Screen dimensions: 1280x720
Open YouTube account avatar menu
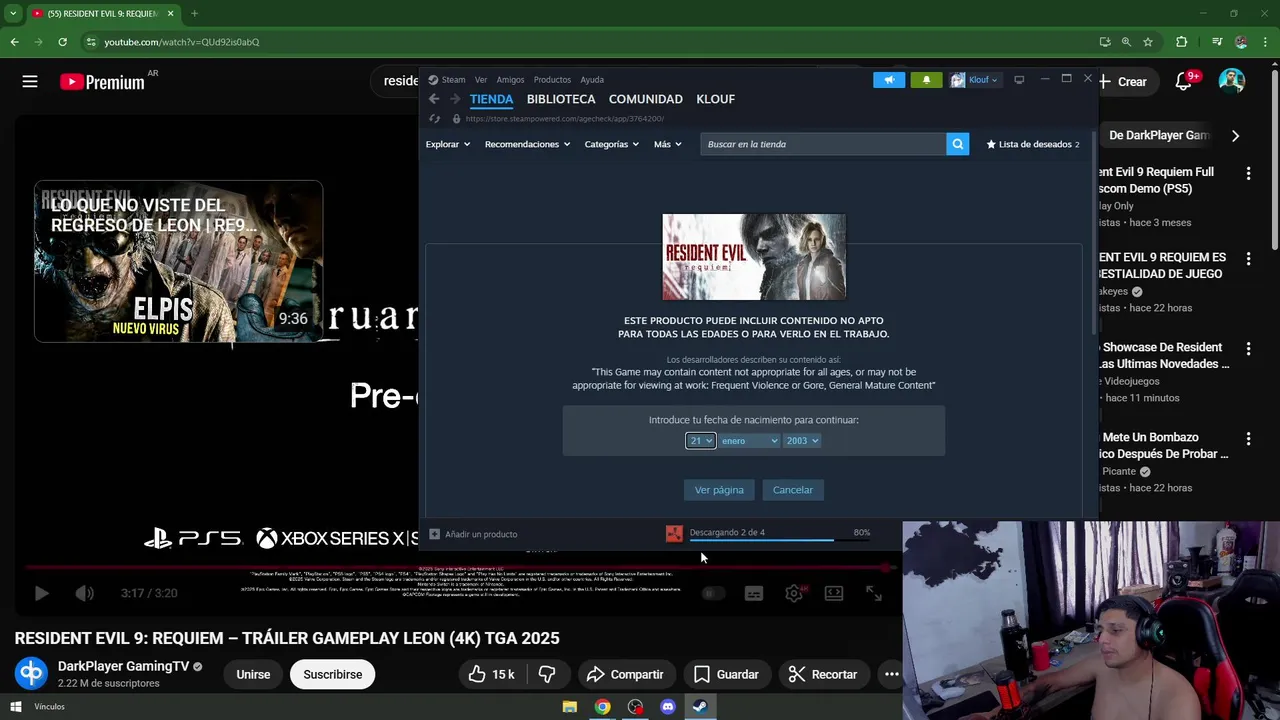point(1232,81)
